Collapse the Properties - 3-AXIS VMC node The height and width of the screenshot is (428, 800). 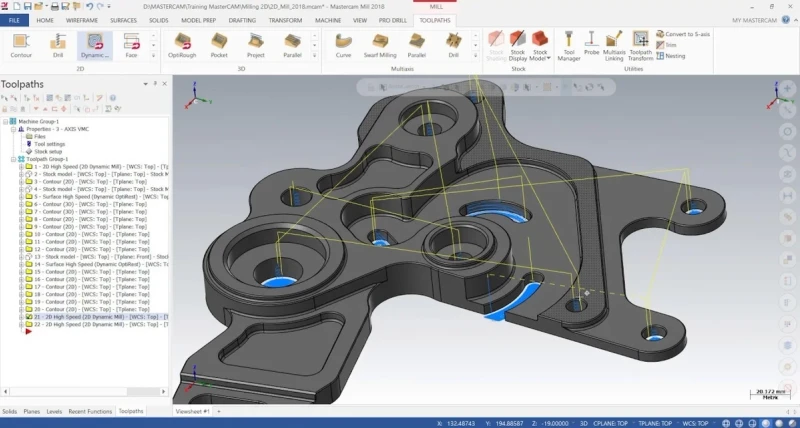point(13,129)
